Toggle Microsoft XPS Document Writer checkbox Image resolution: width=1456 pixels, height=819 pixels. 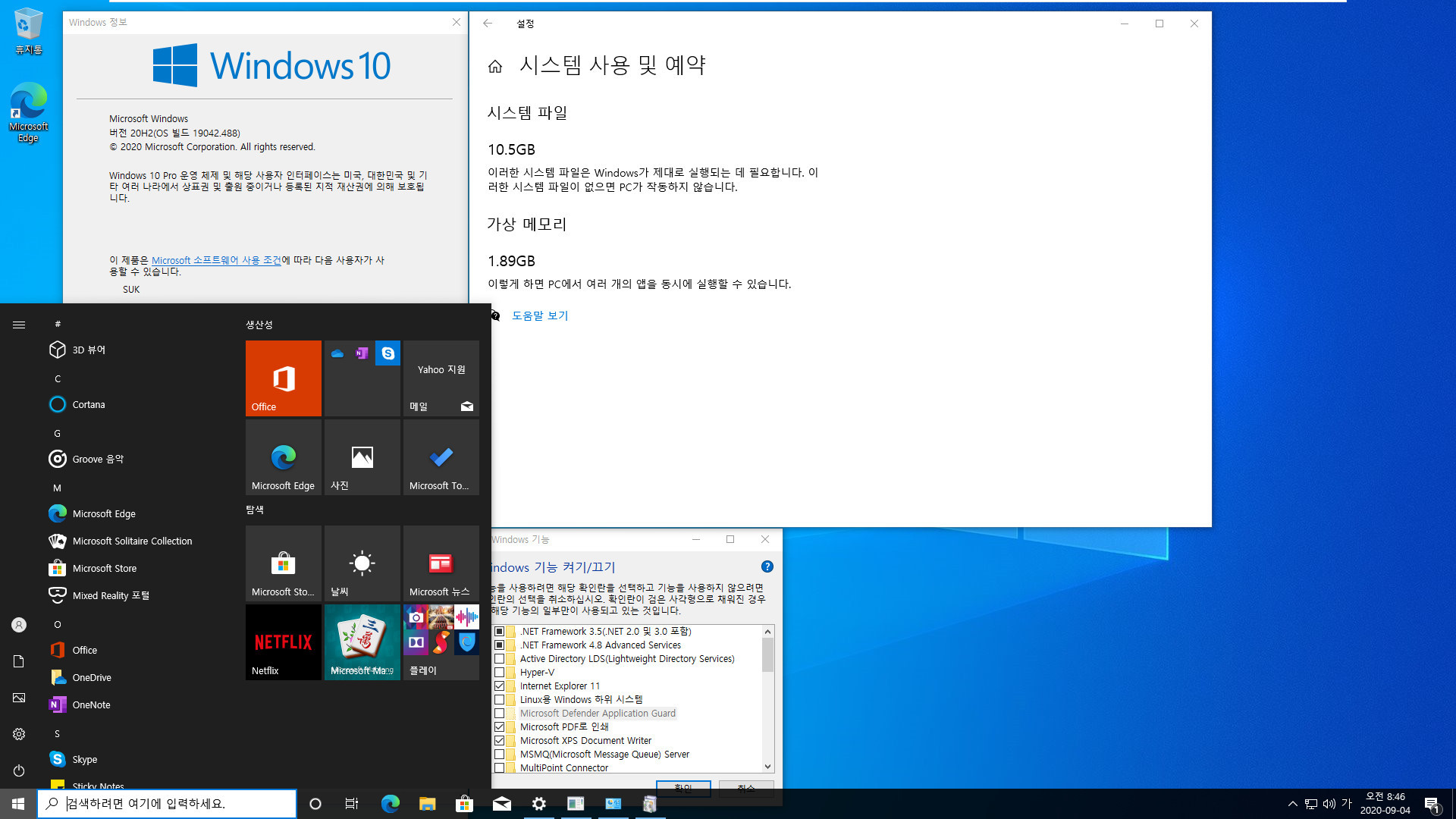pos(499,740)
